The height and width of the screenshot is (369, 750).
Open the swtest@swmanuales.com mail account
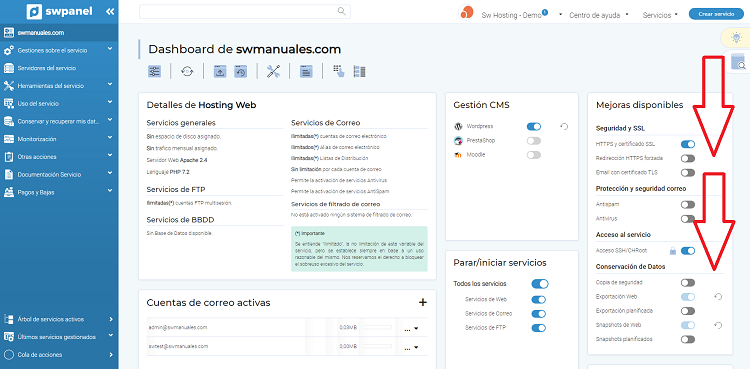pos(178,346)
